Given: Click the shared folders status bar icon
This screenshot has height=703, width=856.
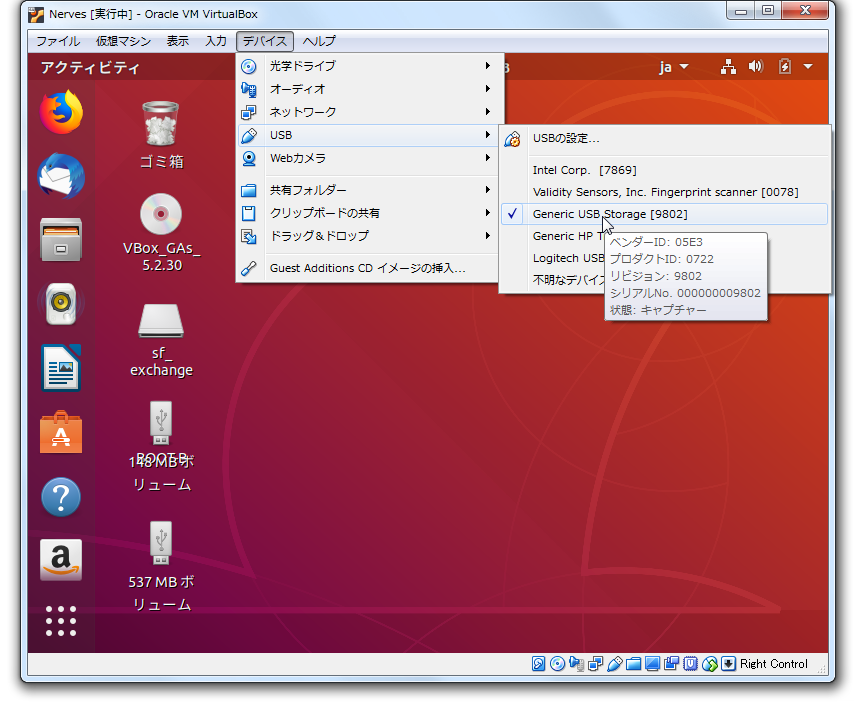Looking at the screenshot, I should tap(633, 664).
